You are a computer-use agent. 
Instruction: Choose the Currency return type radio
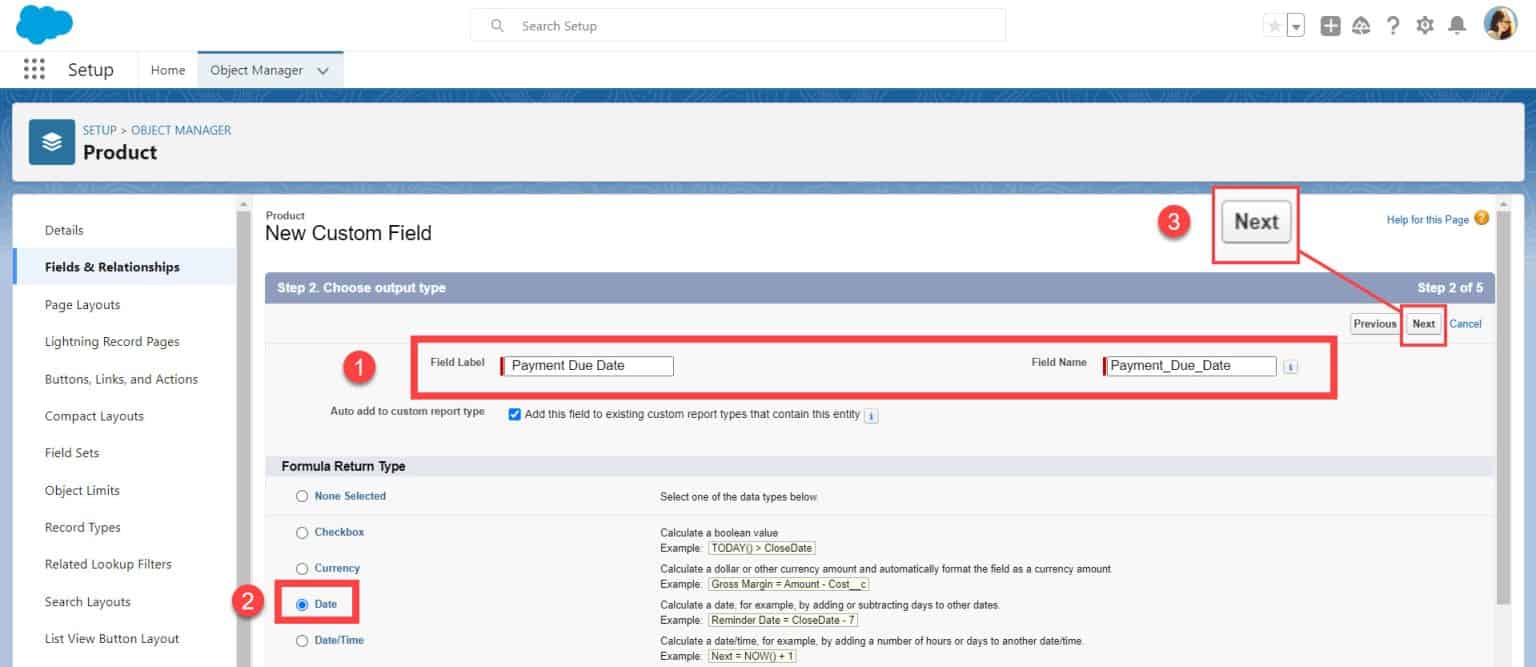point(302,569)
